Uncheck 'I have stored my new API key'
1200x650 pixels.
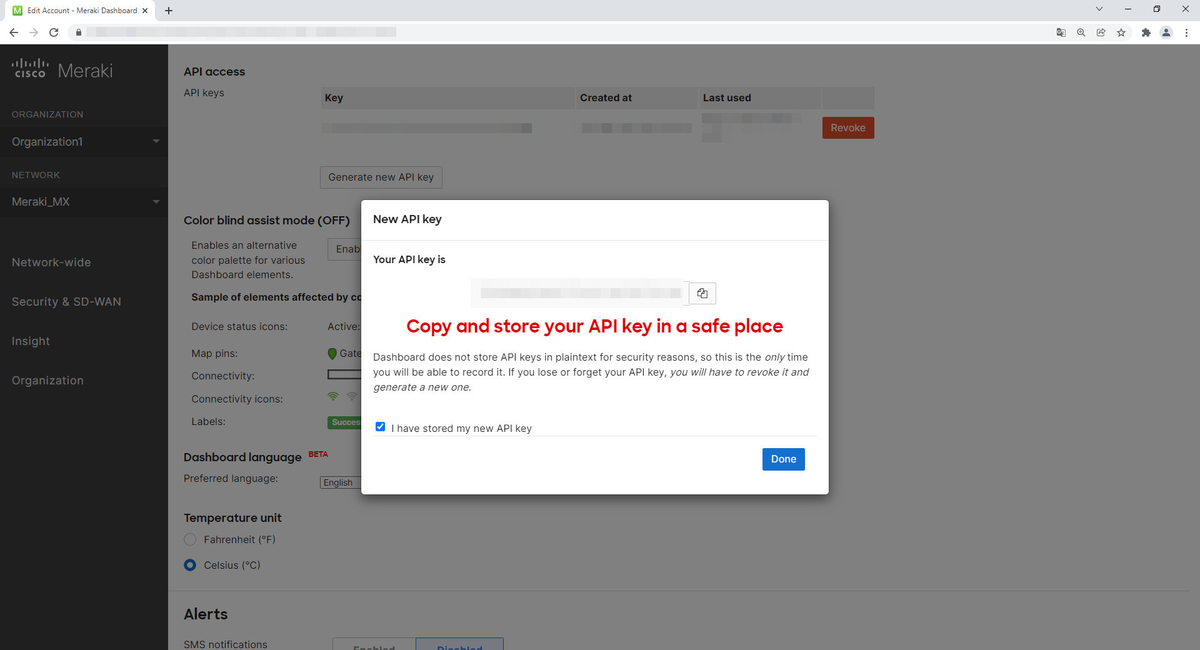(x=380, y=426)
